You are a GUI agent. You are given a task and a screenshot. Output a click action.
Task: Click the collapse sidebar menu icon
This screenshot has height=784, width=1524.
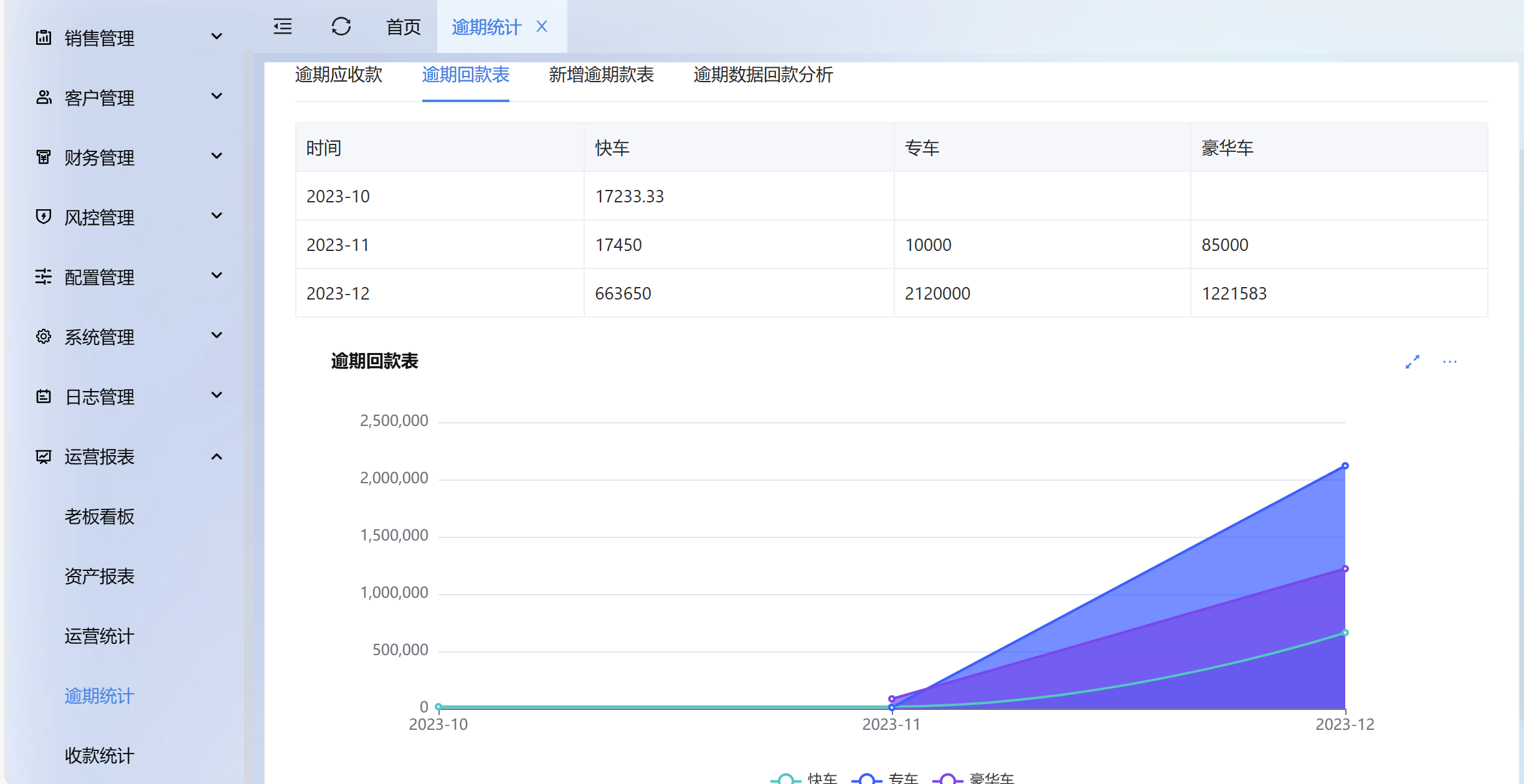coord(283,27)
